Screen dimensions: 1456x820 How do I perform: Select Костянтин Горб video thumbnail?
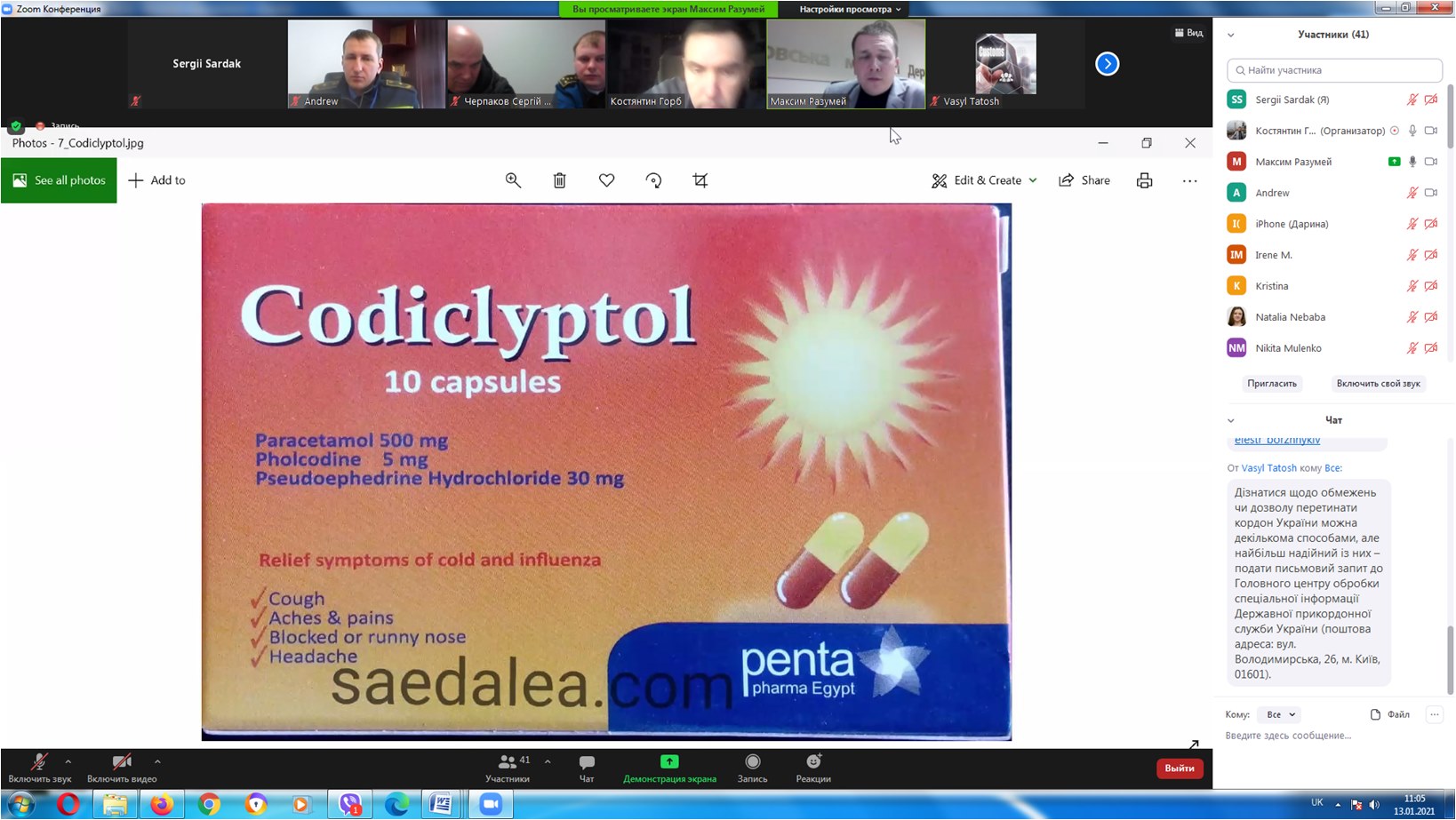click(685, 64)
